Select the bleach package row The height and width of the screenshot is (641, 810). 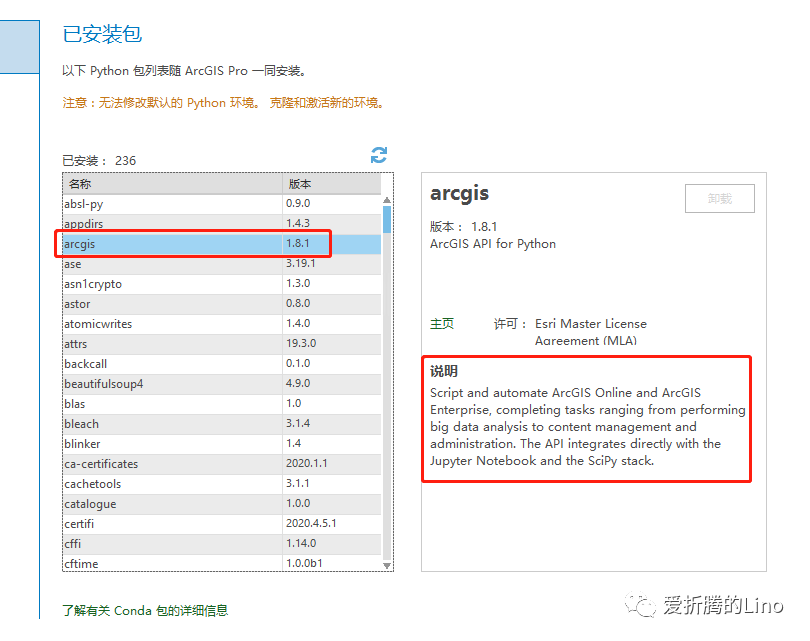(222, 424)
